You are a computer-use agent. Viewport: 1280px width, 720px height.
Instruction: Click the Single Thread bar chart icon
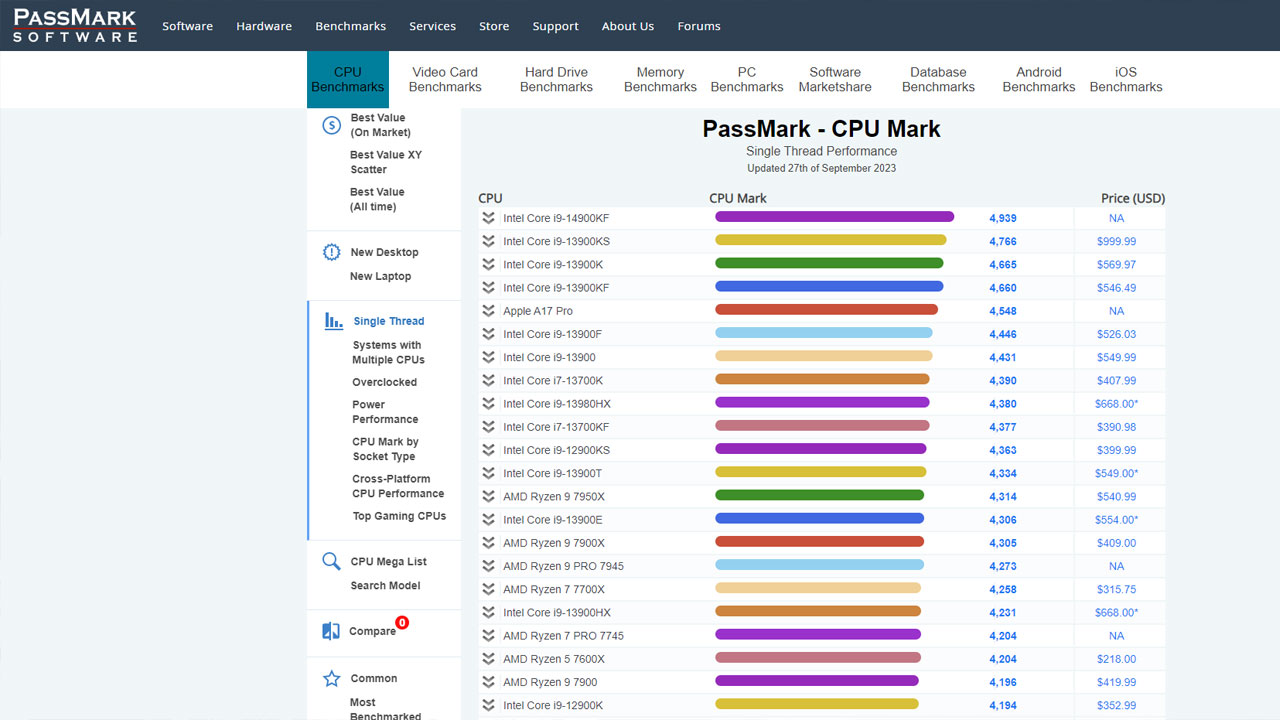[x=333, y=321]
